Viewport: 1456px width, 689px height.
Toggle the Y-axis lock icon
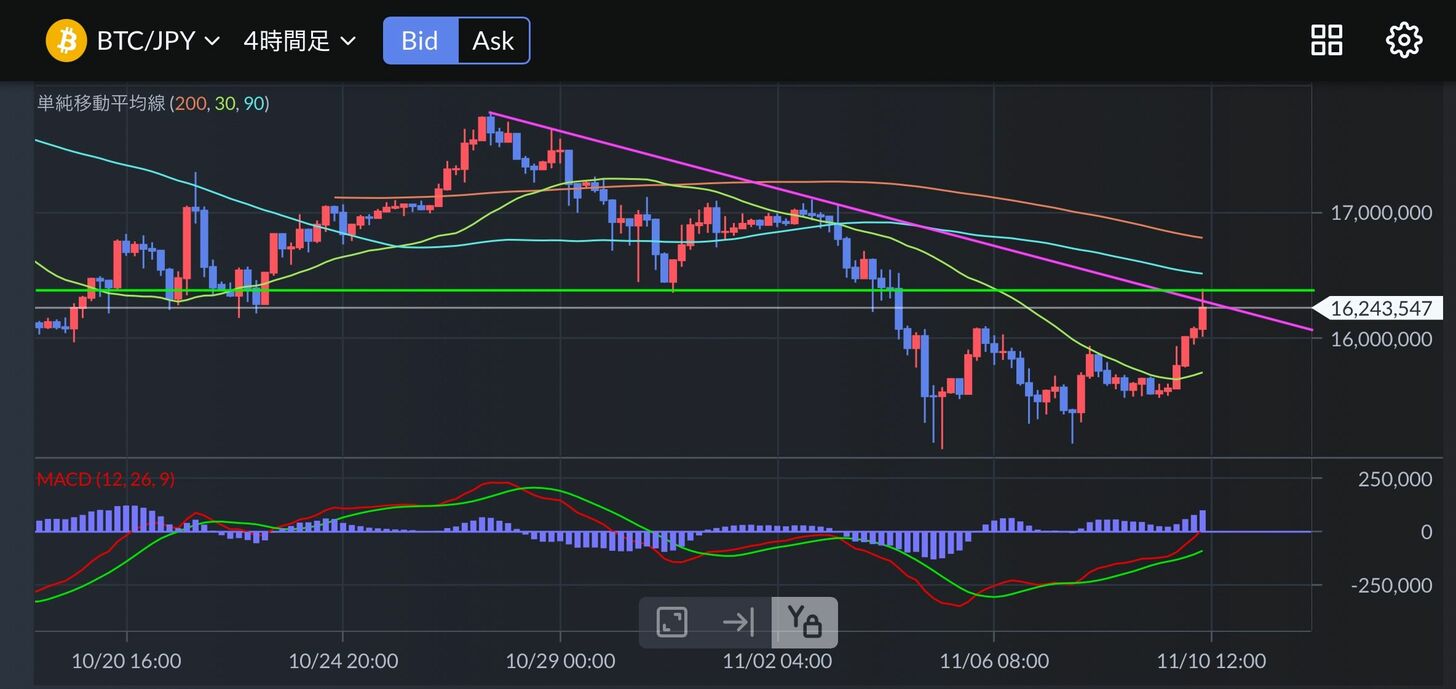coord(804,622)
